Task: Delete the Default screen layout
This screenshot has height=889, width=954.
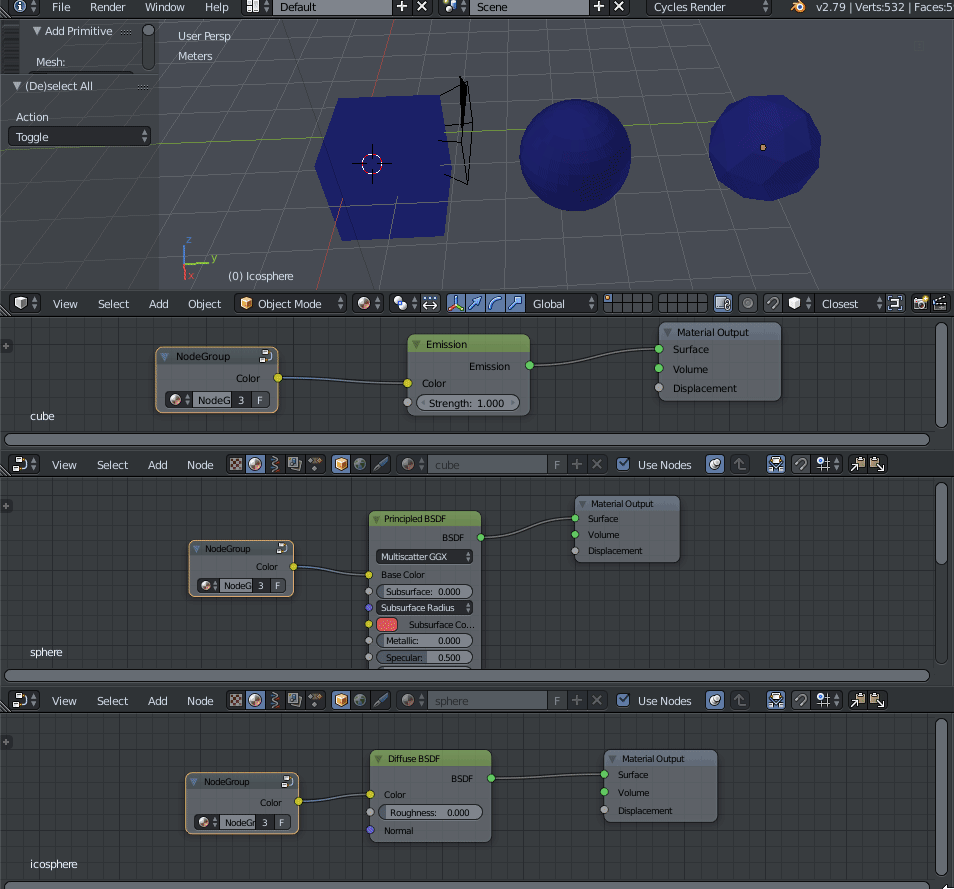Action: point(422,7)
